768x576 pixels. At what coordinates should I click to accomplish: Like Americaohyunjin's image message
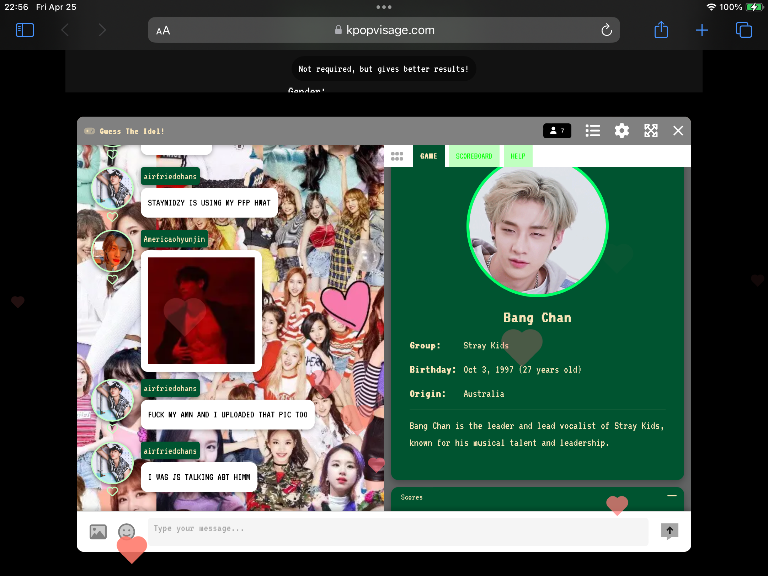(x=112, y=279)
